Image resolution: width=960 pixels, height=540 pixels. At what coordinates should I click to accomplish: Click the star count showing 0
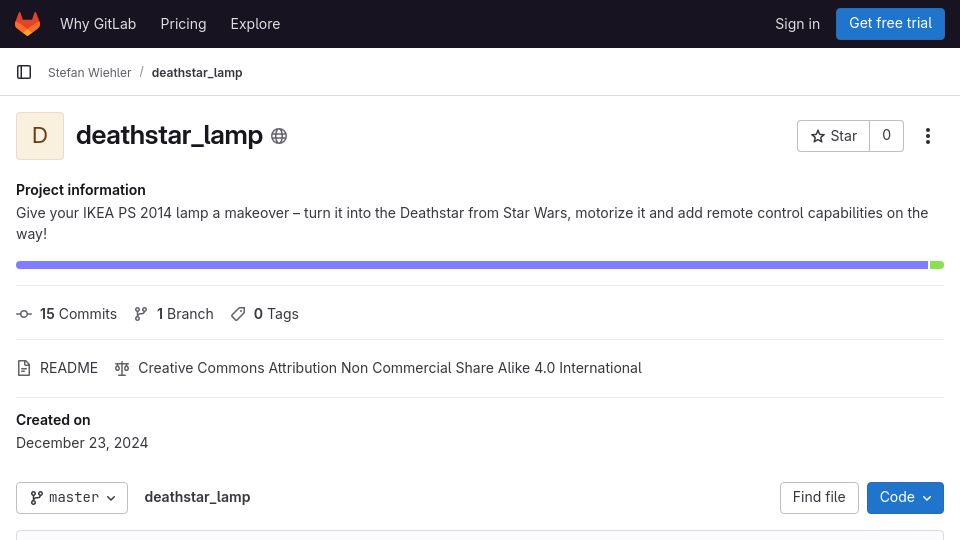tap(886, 136)
